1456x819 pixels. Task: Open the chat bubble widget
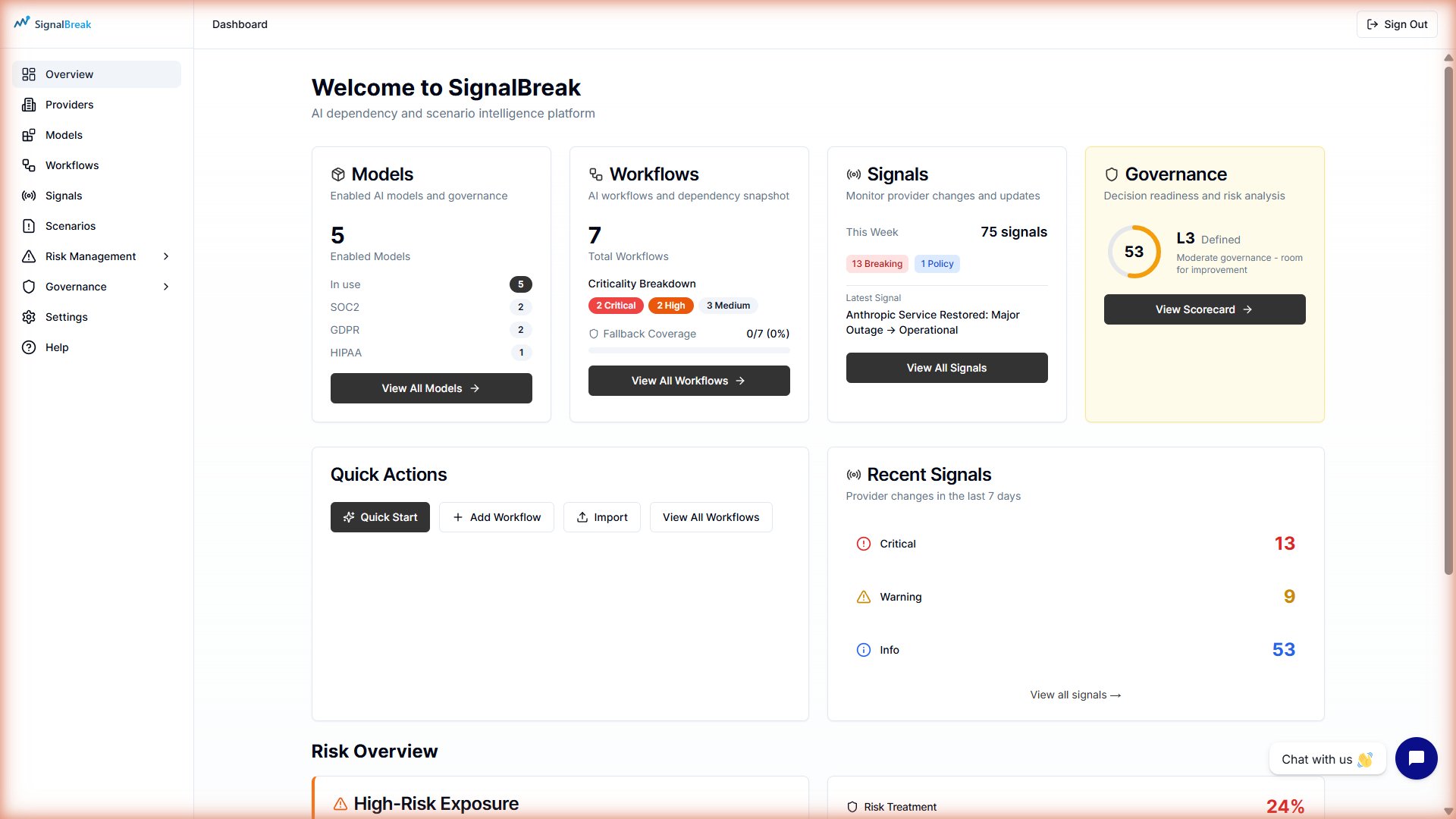(x=1416, y=758)
